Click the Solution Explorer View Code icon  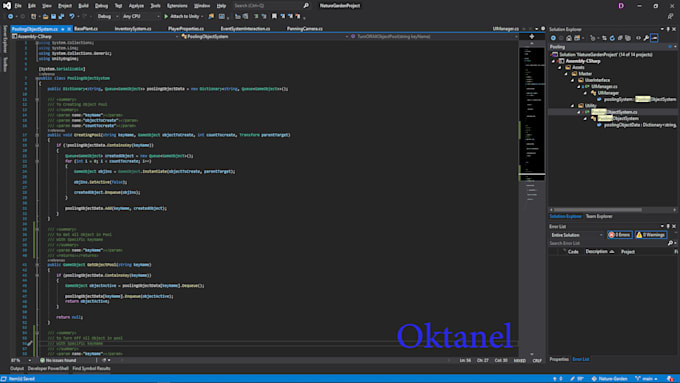click(x=638, y=38)
